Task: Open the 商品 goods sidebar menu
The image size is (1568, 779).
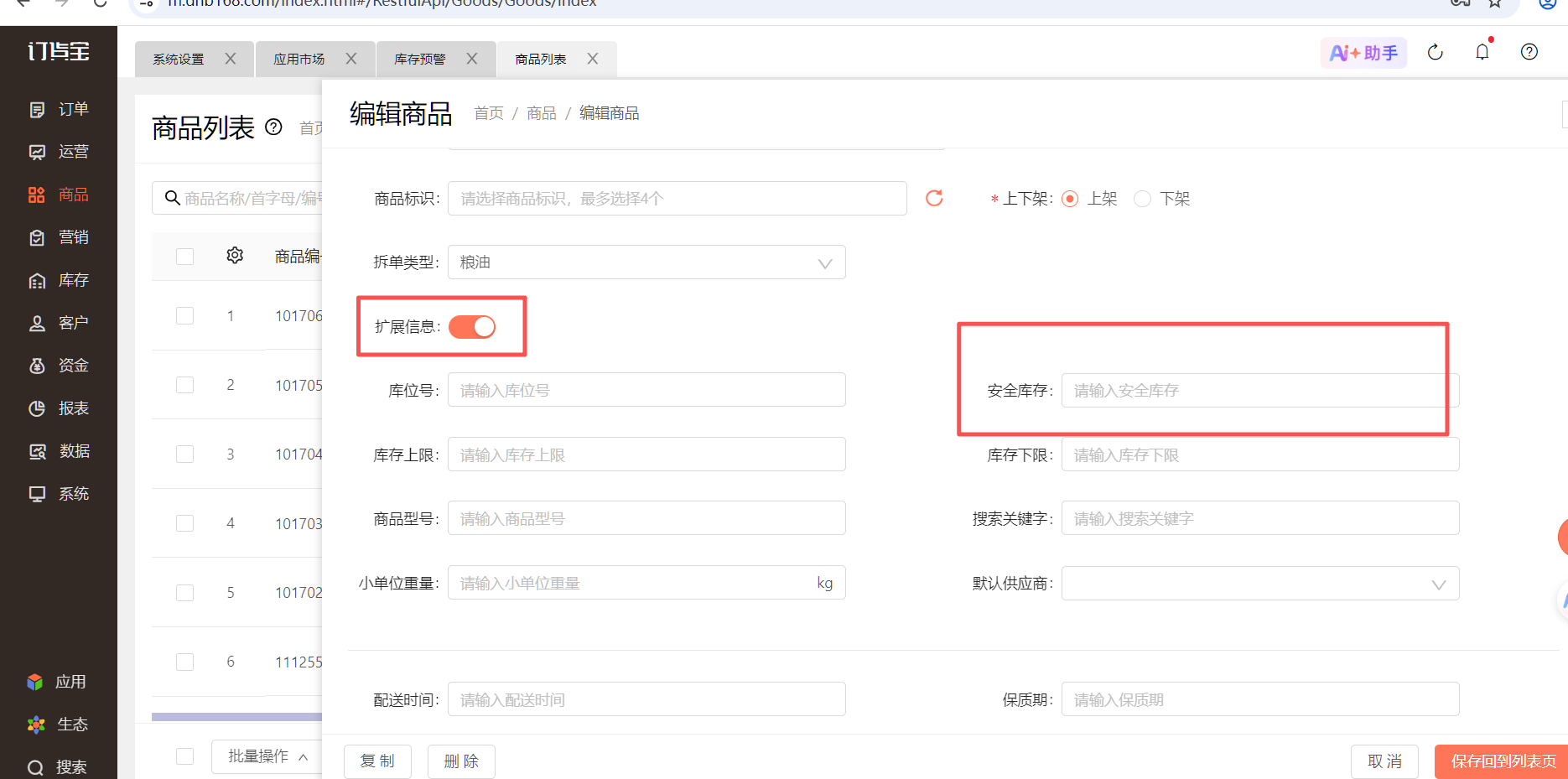Action: point(59,195)
